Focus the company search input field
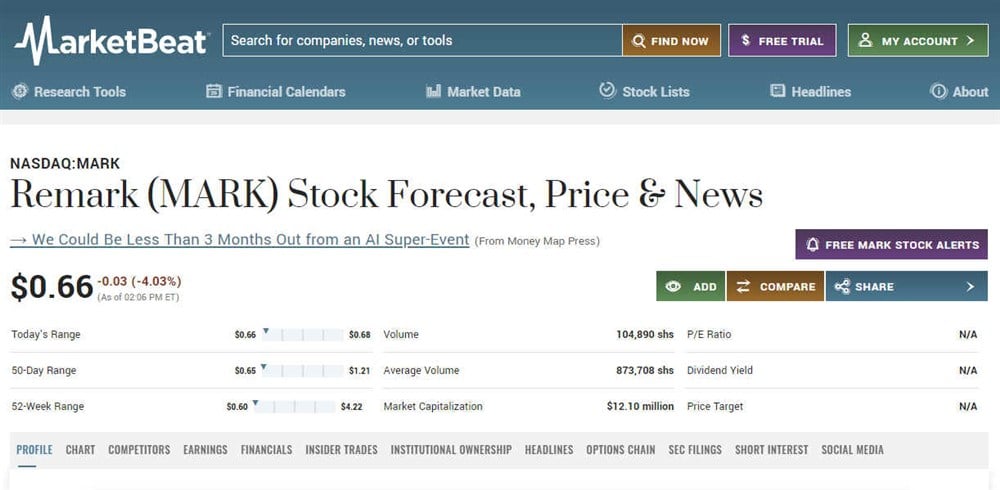This screenshot has height=490, width=1000. (421, 41)
